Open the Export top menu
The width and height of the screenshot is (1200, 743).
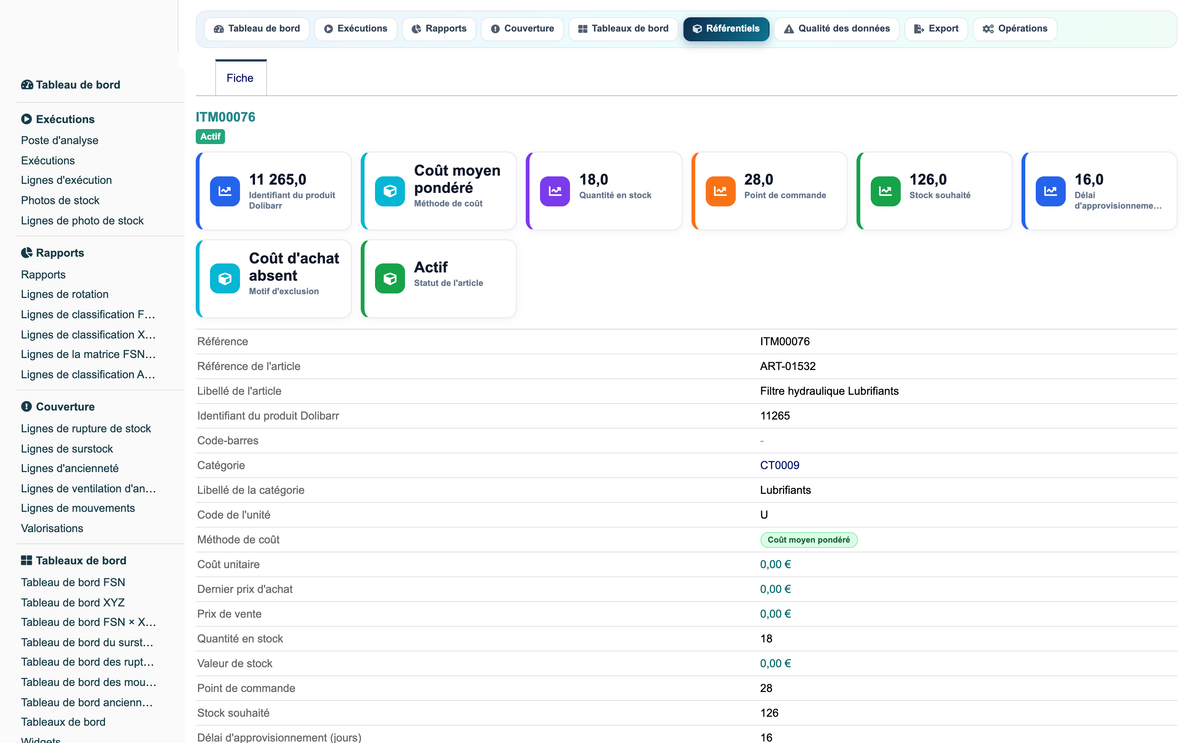pyautogui.click(x=936, y=29)
